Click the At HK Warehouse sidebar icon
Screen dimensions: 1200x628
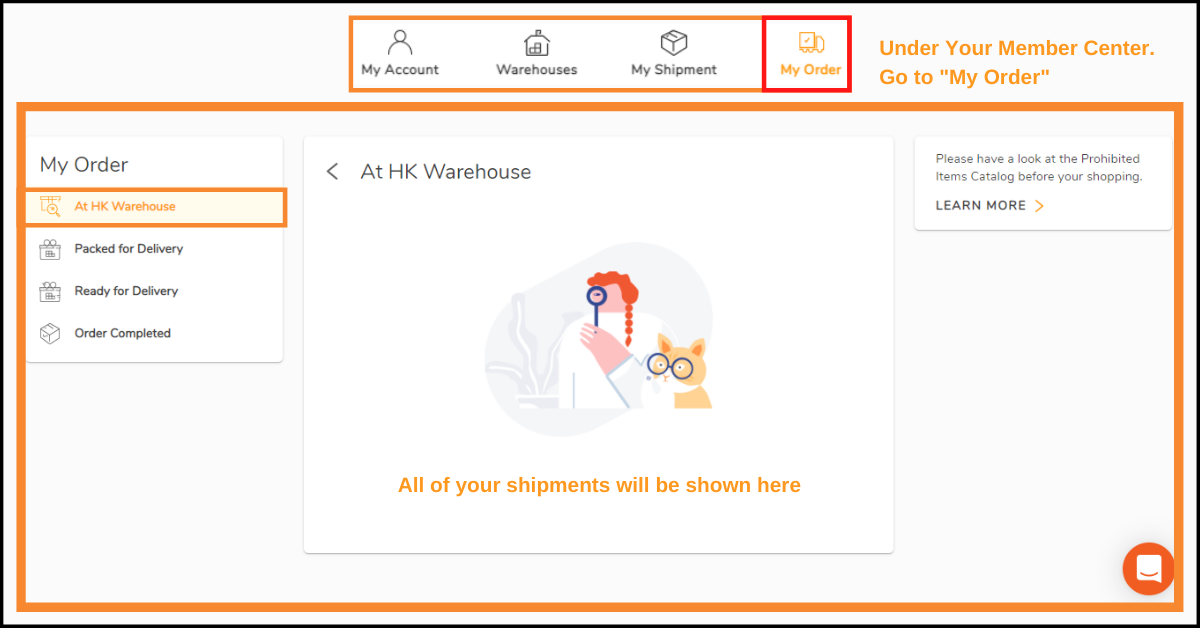[50, 206]
